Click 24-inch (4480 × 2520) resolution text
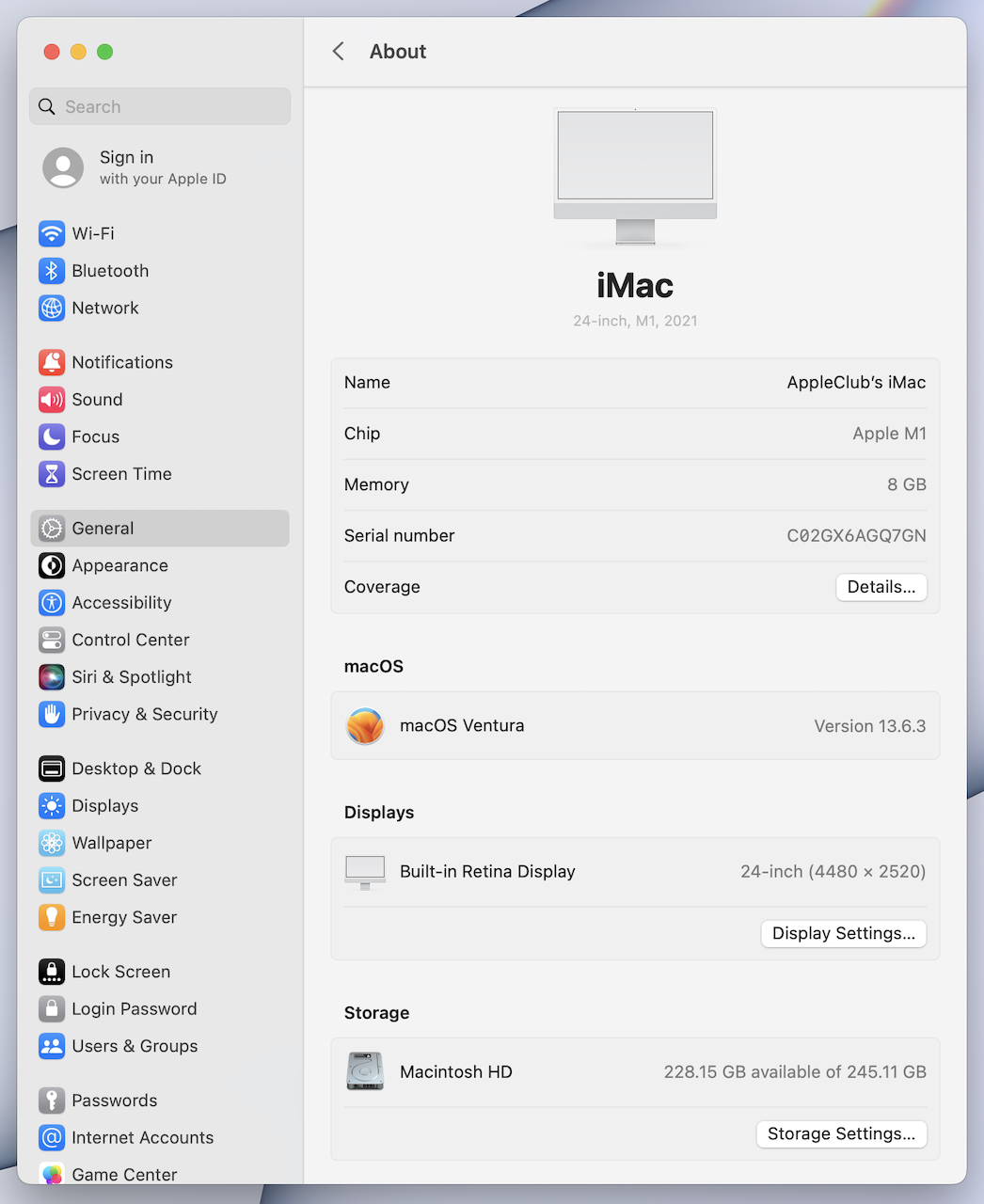Viewport: 984px width, 1204px height. pyautogui.click(x=833, y=872)
